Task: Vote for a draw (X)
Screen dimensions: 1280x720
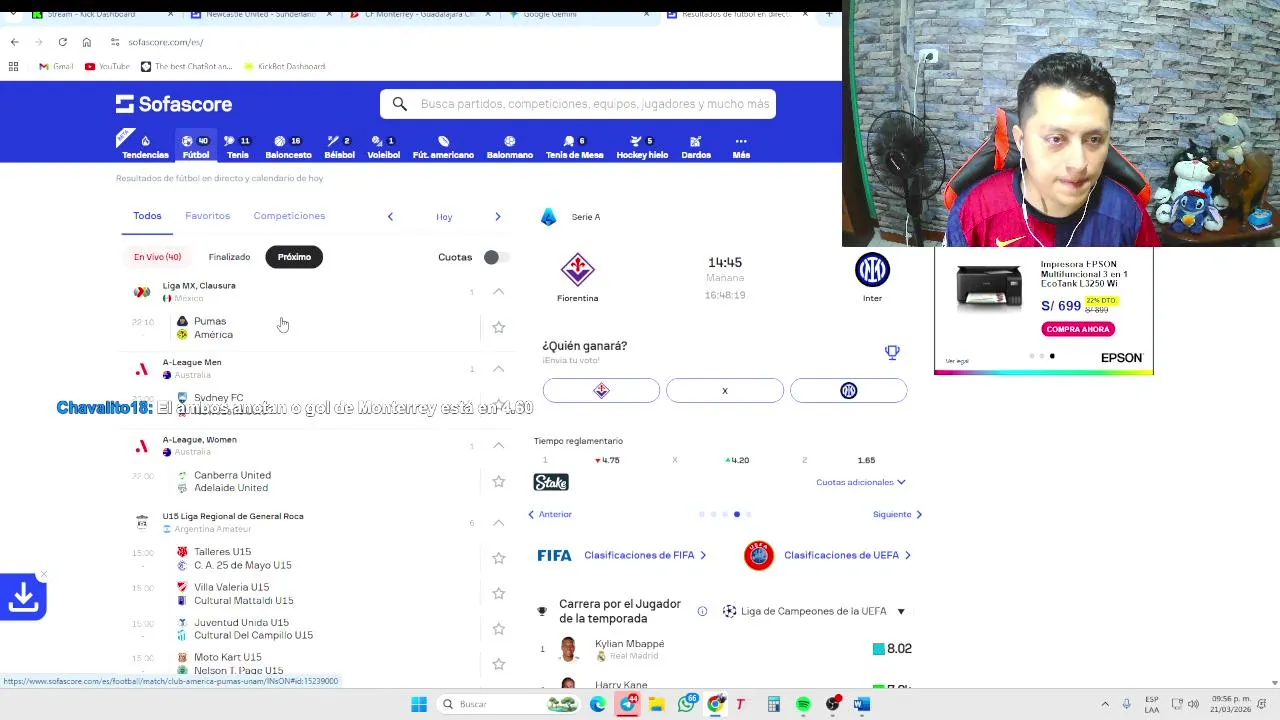Action: point(725,390)
